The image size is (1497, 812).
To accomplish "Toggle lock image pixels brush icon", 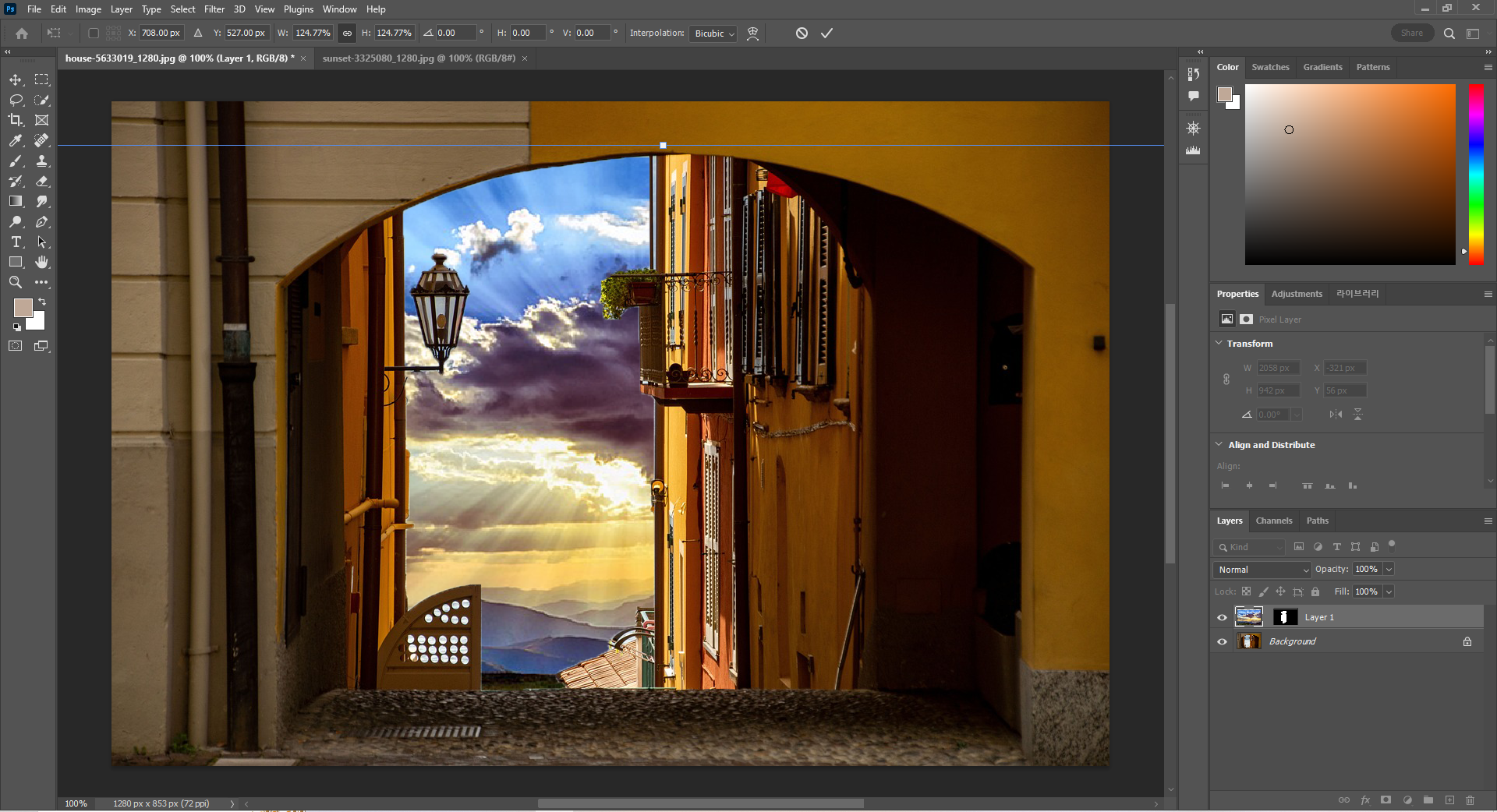I will pos(1263,591).
